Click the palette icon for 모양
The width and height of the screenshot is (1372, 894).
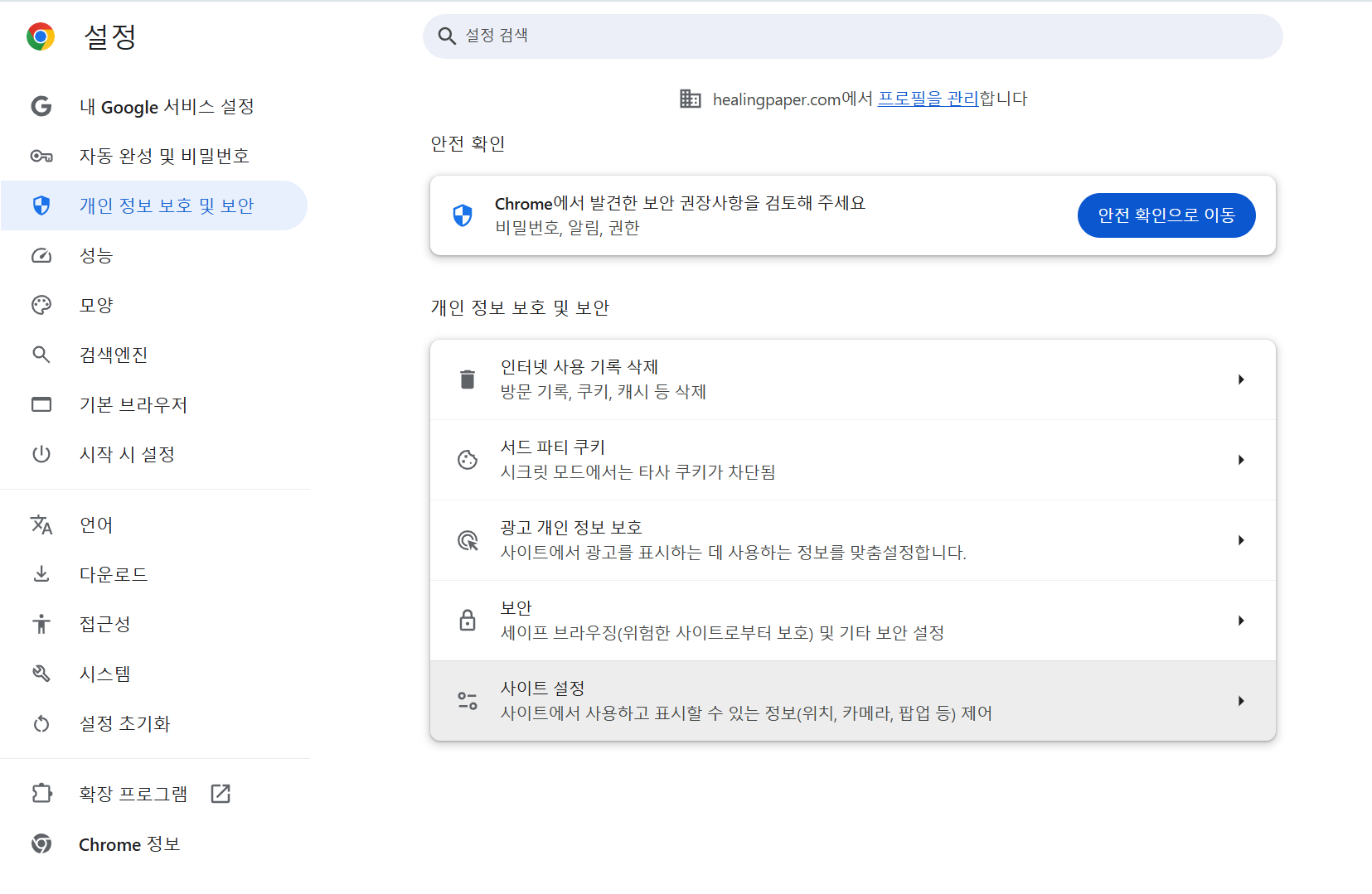pyautogui.click(x=41, y=305)
